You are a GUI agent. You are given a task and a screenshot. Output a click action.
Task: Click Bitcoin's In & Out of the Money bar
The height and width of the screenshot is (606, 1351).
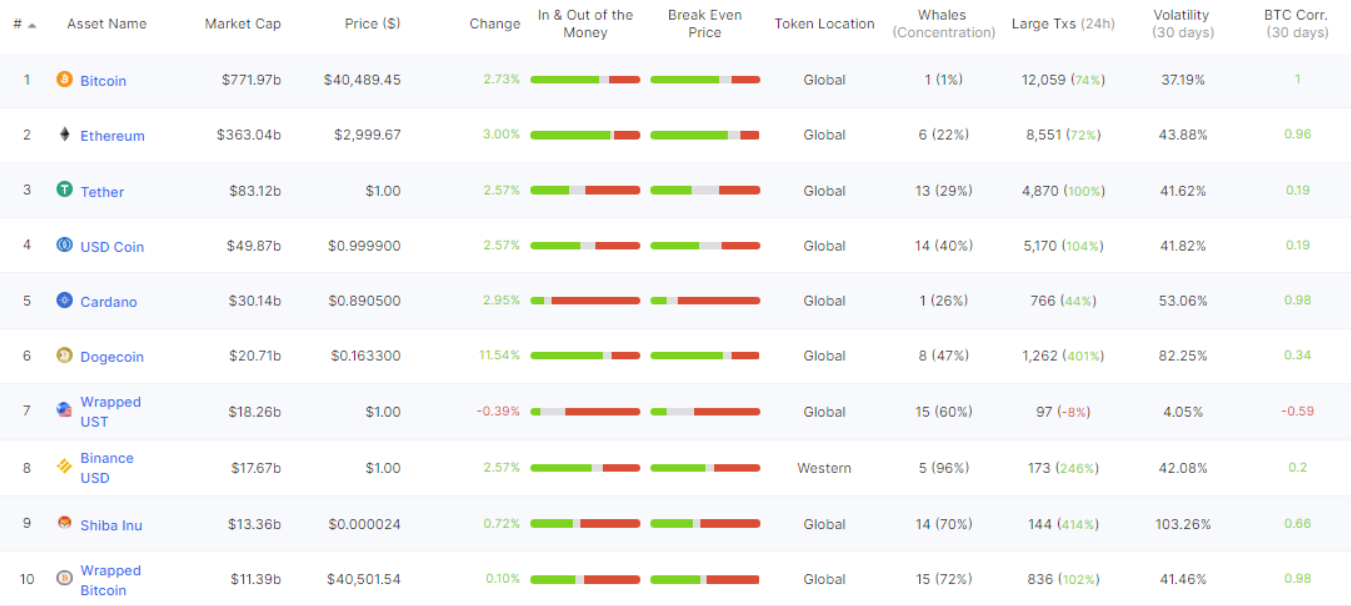pyautogui.click(x=585, y=79)
